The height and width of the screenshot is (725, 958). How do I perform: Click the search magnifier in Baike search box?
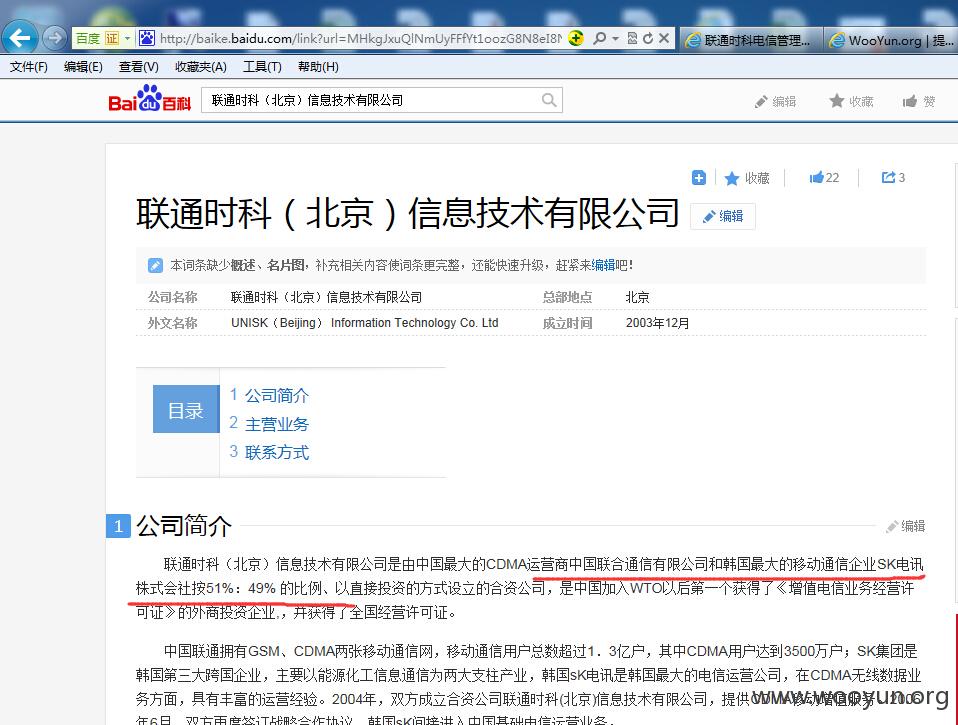click(x=549, y=100)
